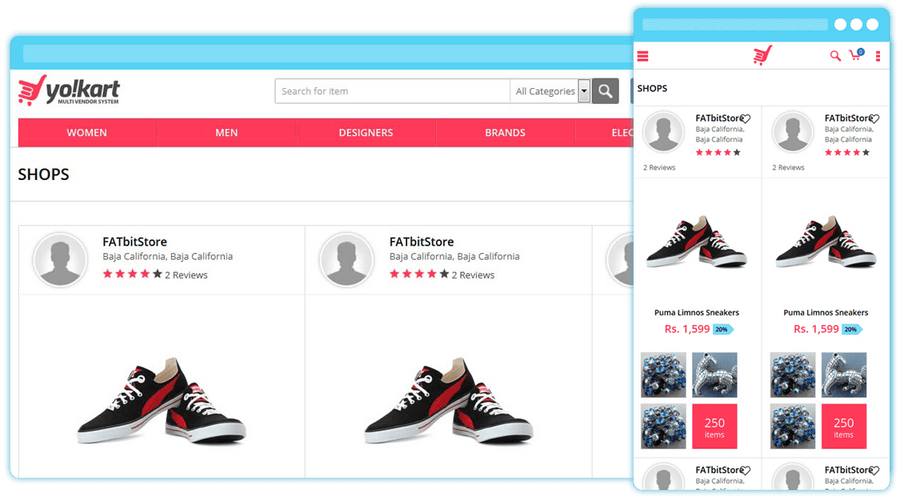Open the MEN menu

tap(227, 133)
